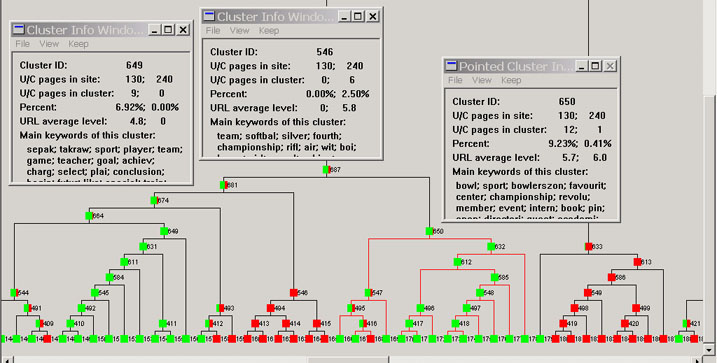The width and height of the screenshot is (717, 363).
Task: Select red cluster node 546 in tree
Action: pyautogui.click(x=294, y=293)
